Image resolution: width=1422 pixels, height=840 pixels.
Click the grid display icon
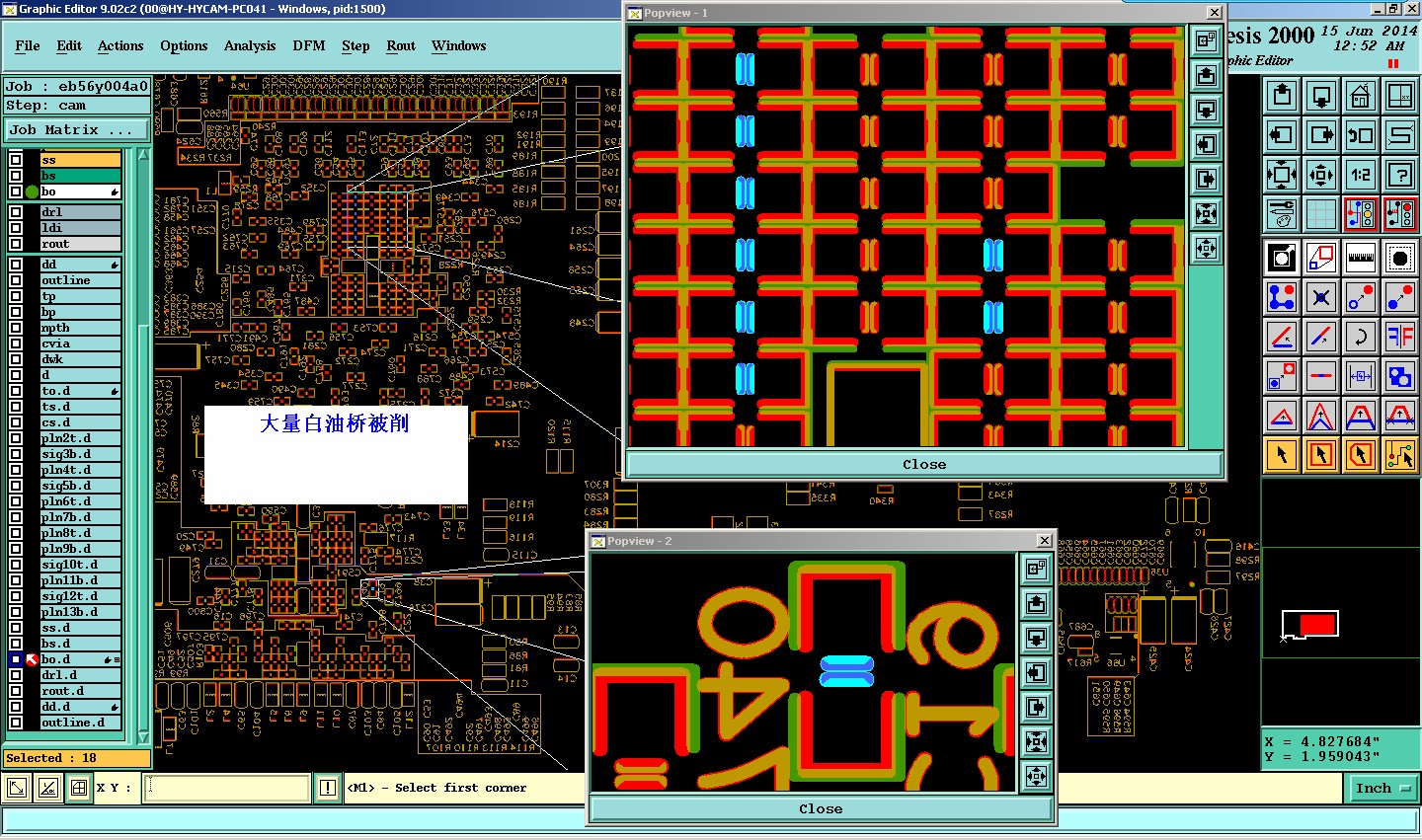pos(1321,213)
